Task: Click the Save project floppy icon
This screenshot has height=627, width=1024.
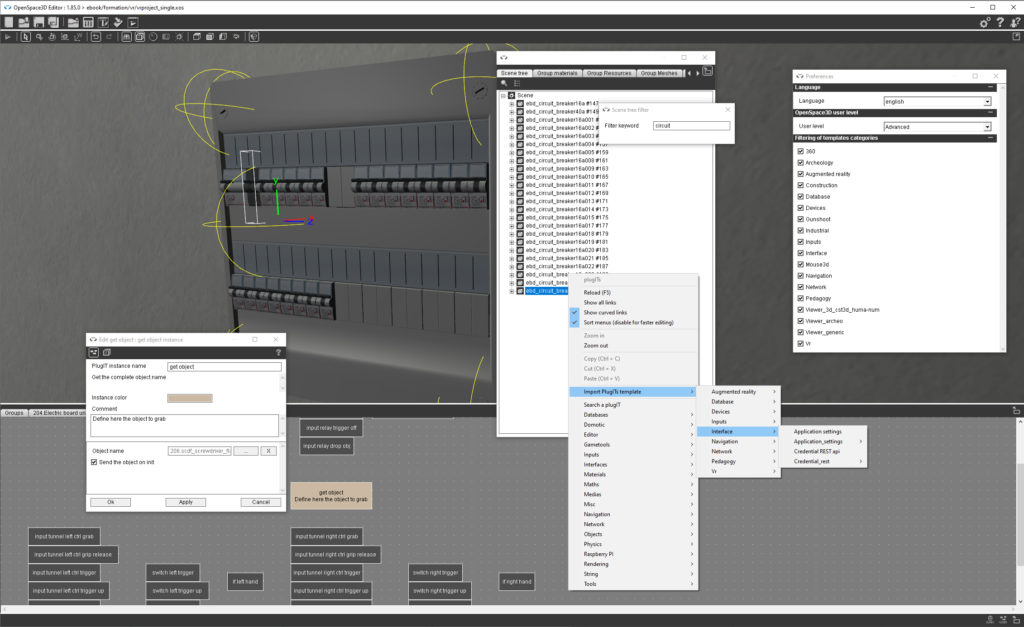Action: (39, 22)
